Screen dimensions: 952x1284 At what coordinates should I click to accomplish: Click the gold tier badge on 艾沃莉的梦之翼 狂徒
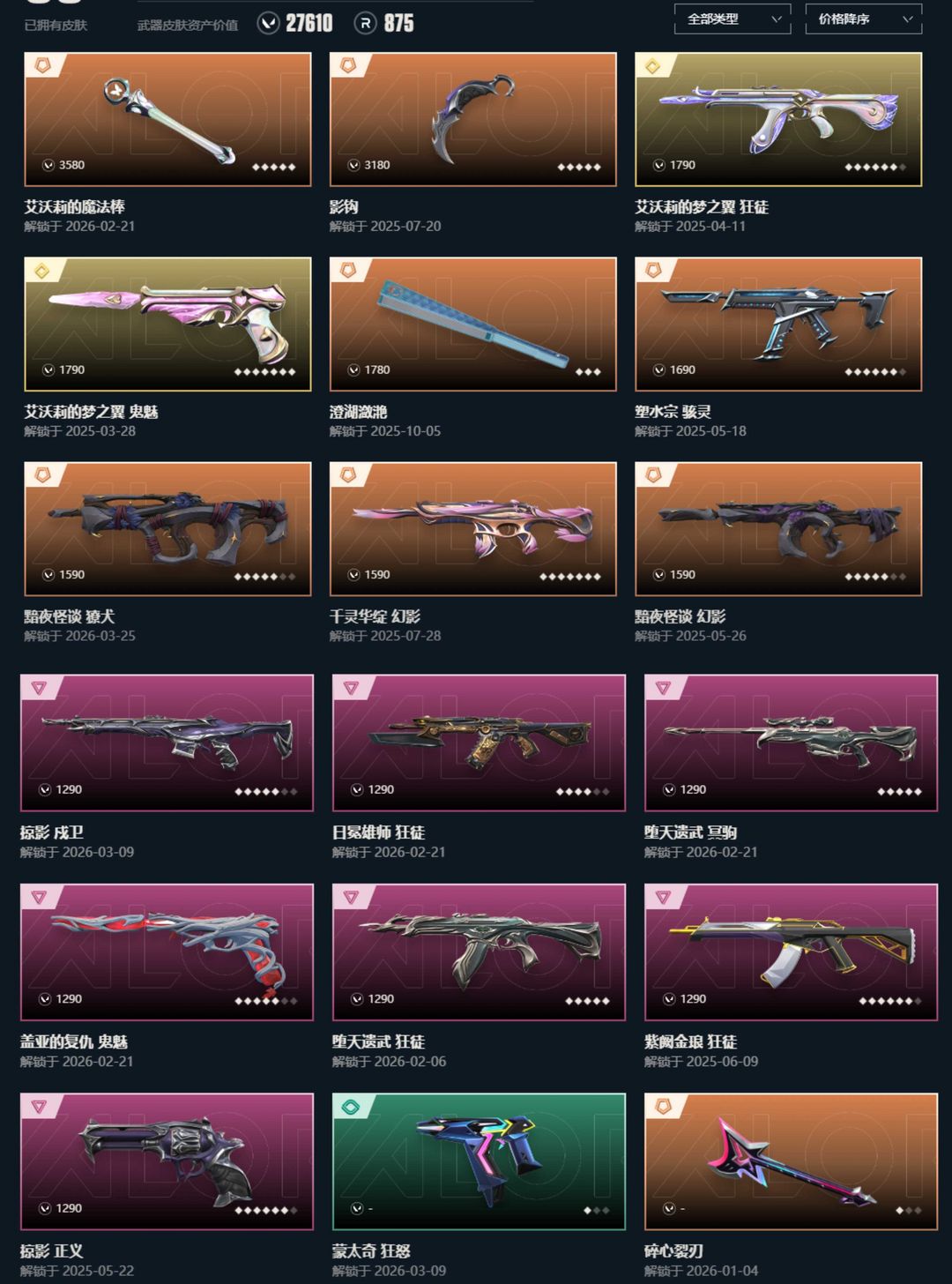(652, 66)
